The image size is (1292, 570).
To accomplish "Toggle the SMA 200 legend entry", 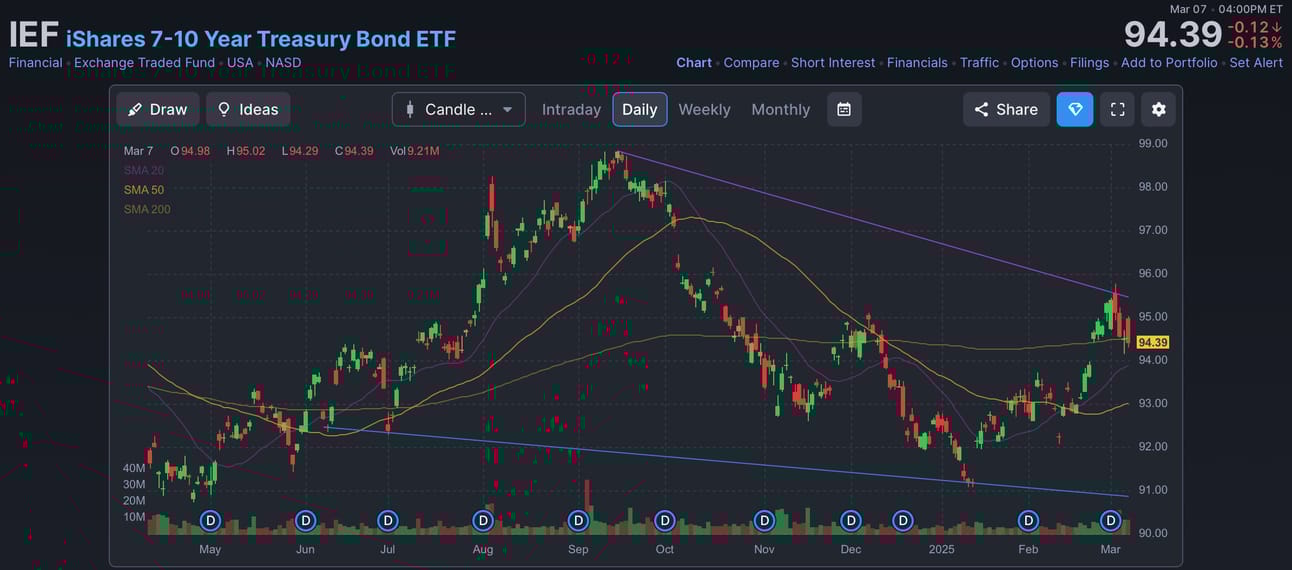I will pyautogui.click(x=147, y=210).
